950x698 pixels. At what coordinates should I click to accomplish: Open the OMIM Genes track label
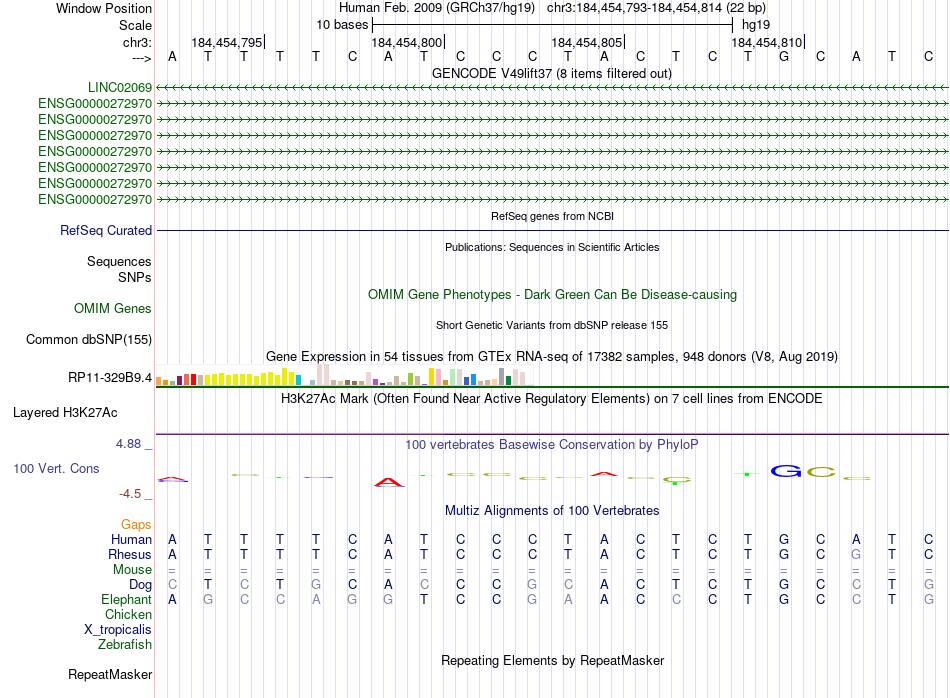pyautogui.click(x=113, y=308)
